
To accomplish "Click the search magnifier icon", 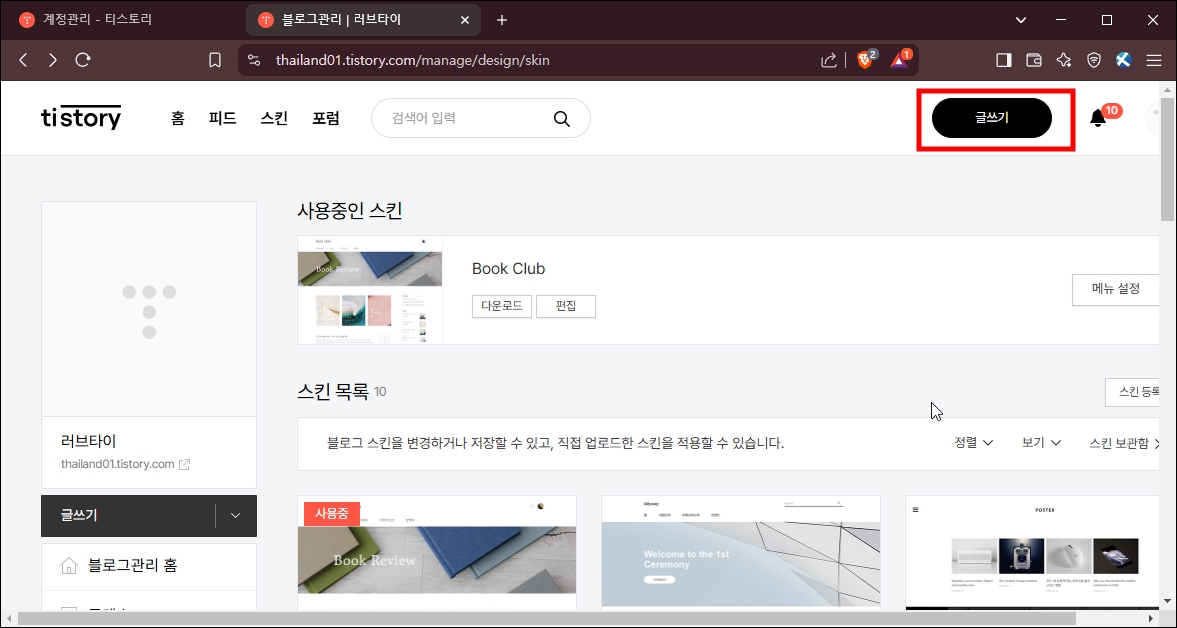I will point(562,118).
